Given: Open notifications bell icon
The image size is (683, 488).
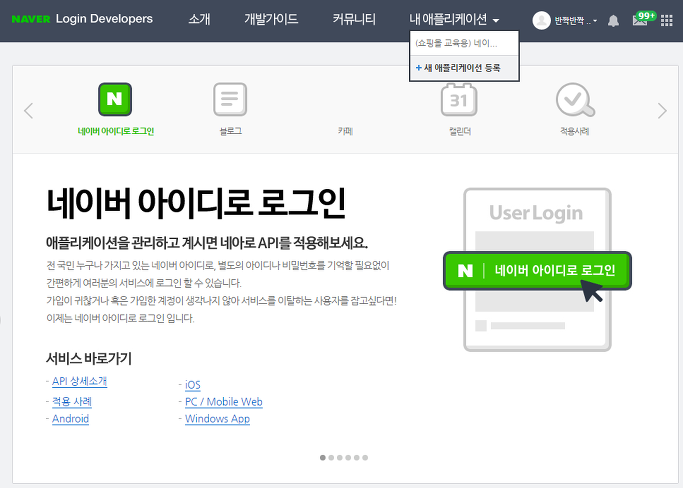Looking at the screenshot, I should coord(613,20).
